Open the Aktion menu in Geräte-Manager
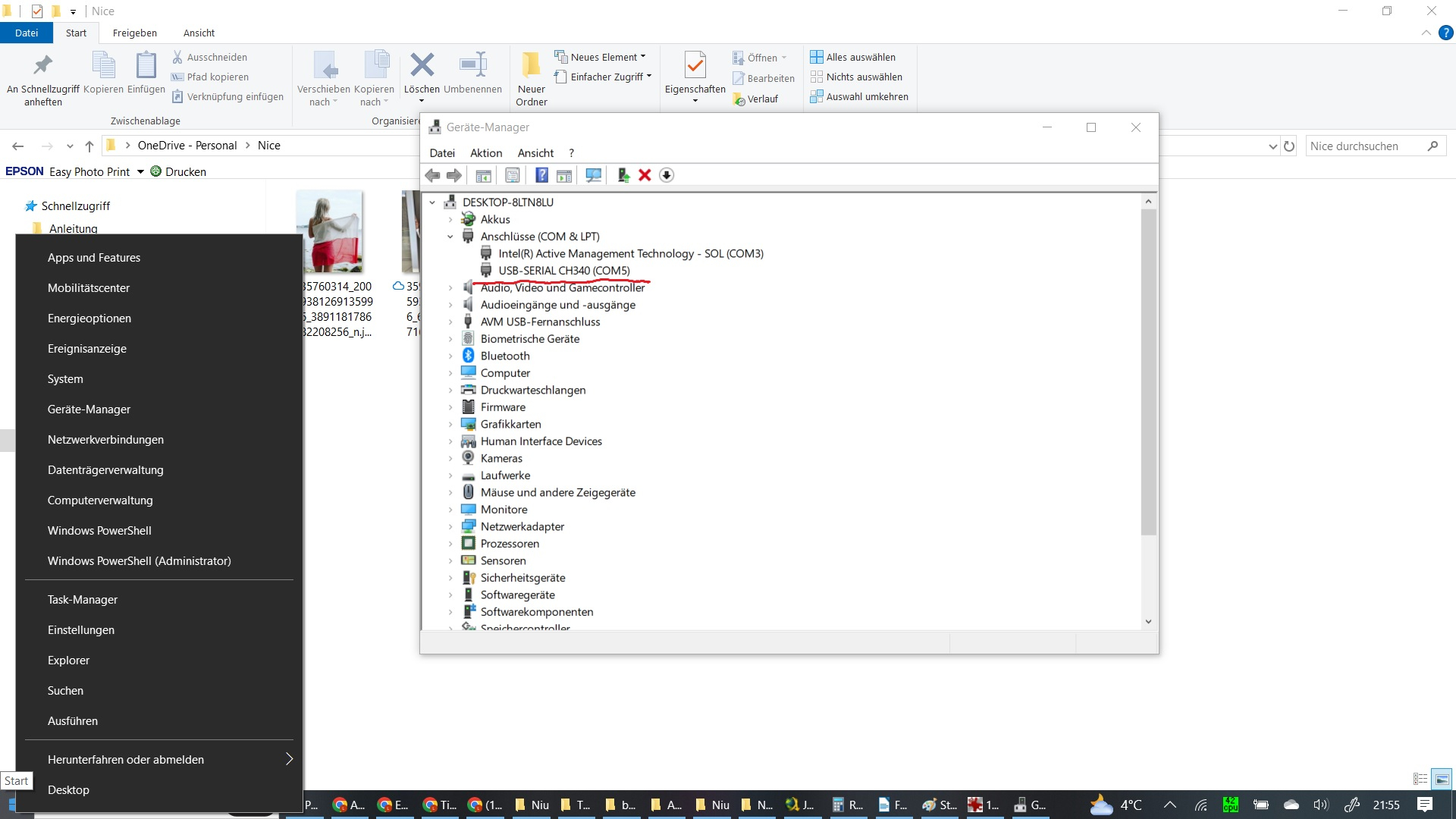Screen dimensions: 1456x819 [485, 153]
